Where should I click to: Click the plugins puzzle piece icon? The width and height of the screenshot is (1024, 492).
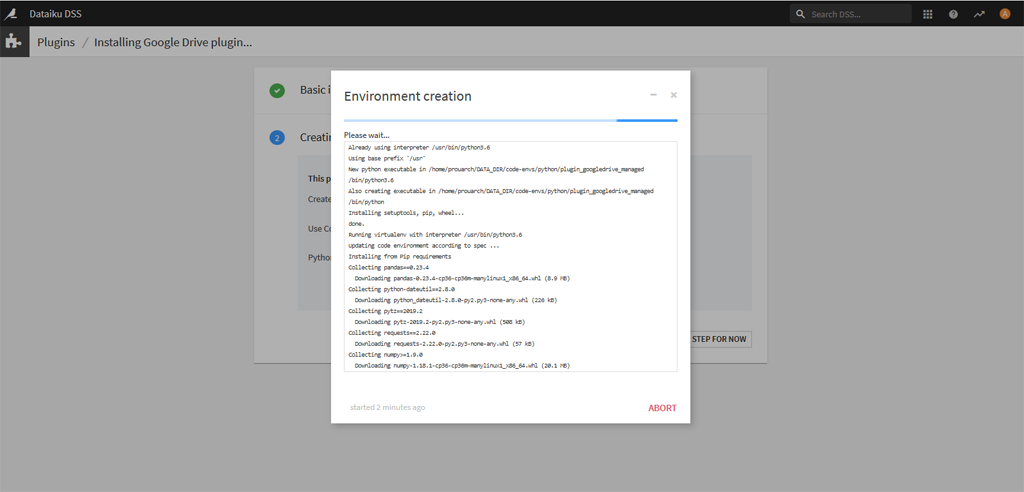[x=13, y=42]
